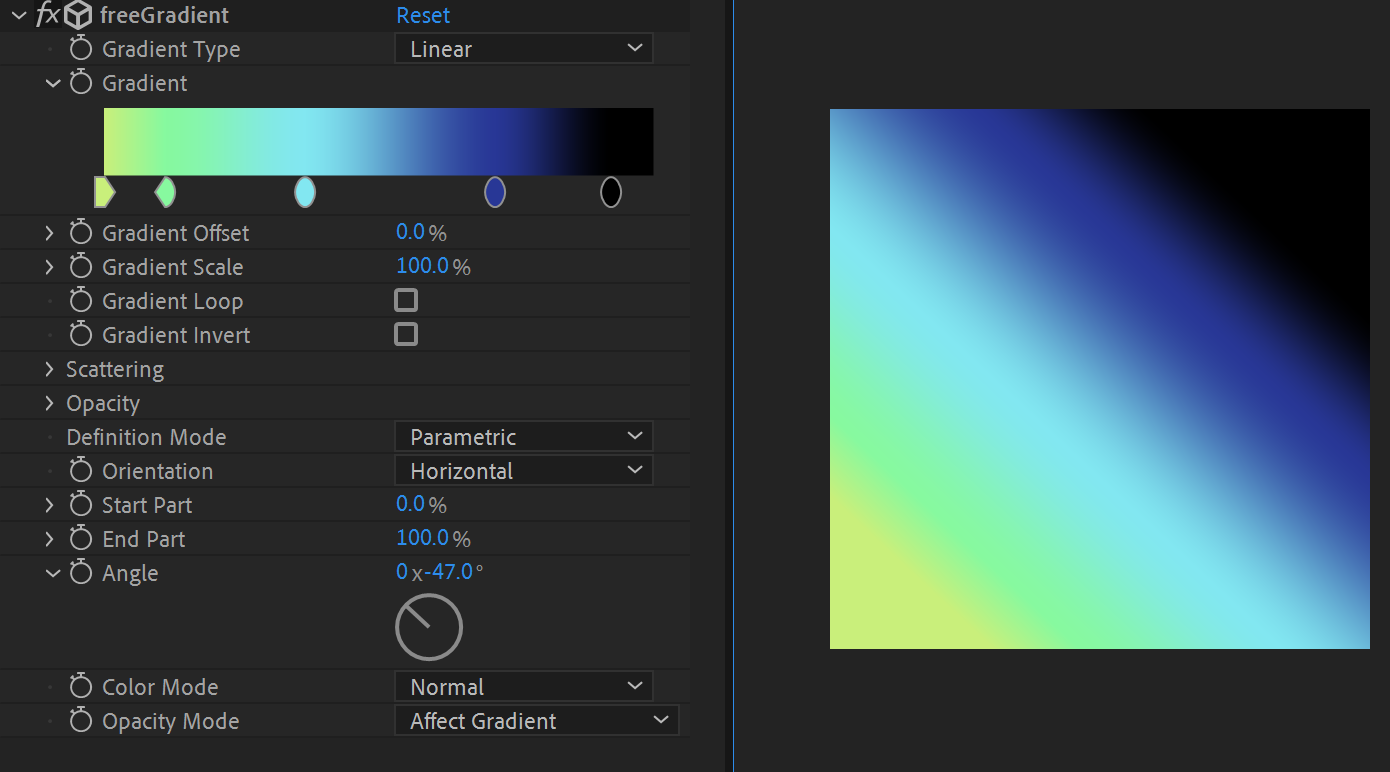Open the Opacity Mode dropdown

(537, 721)
